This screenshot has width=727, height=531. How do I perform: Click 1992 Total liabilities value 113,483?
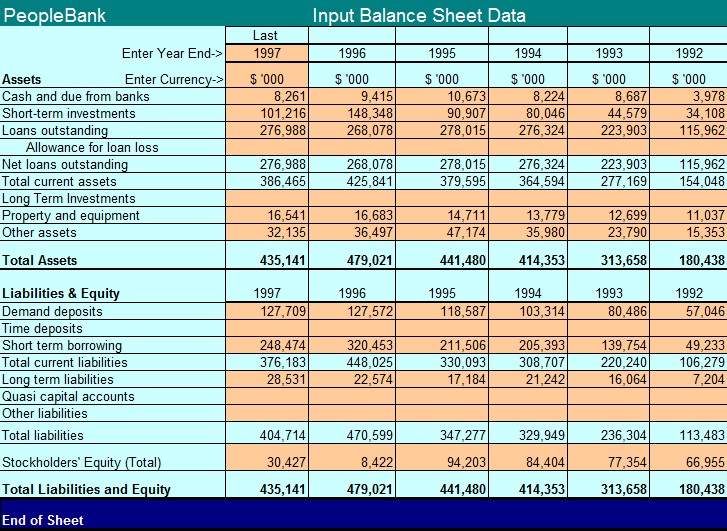688,436
